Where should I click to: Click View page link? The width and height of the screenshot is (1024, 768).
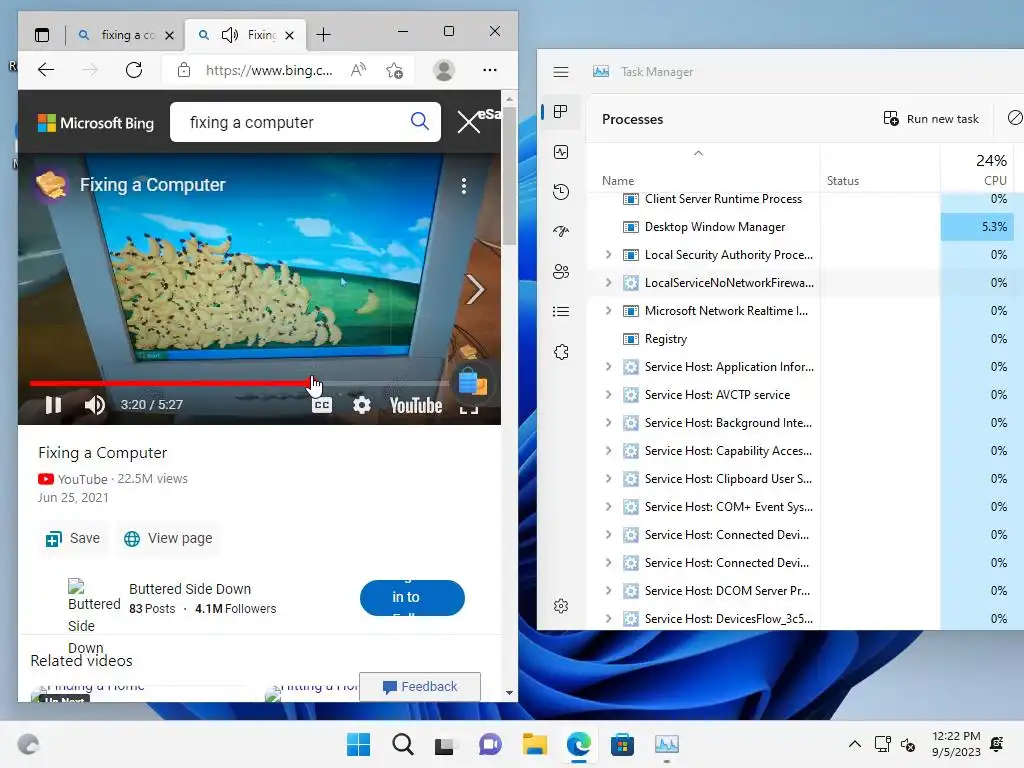coord(168,539)
